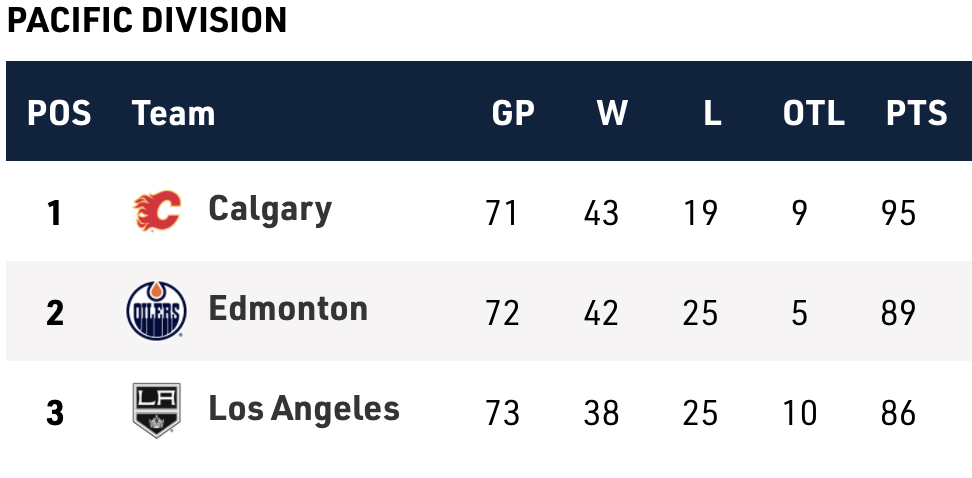Select Edmonton's 89 points value
Viewport: 972px width, 478px height.
pyautogui.click(x=899, y=313)
